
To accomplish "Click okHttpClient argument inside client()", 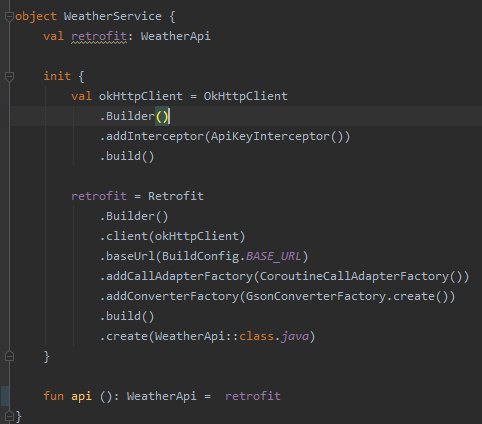I will pyautogui.click(x=197, y=236).
